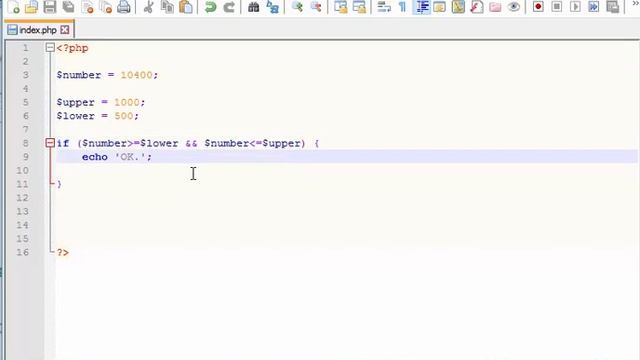Stop macro recording square icon
This screenshot has width=640, height=360.
pyautogui.click(x=556, y=7)
